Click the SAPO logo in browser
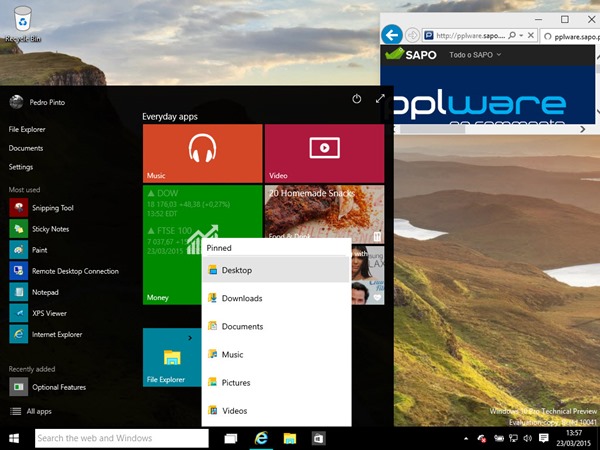The width and height of the screenshot is (600, 450). pyautogui.click(x=411, y=54)
